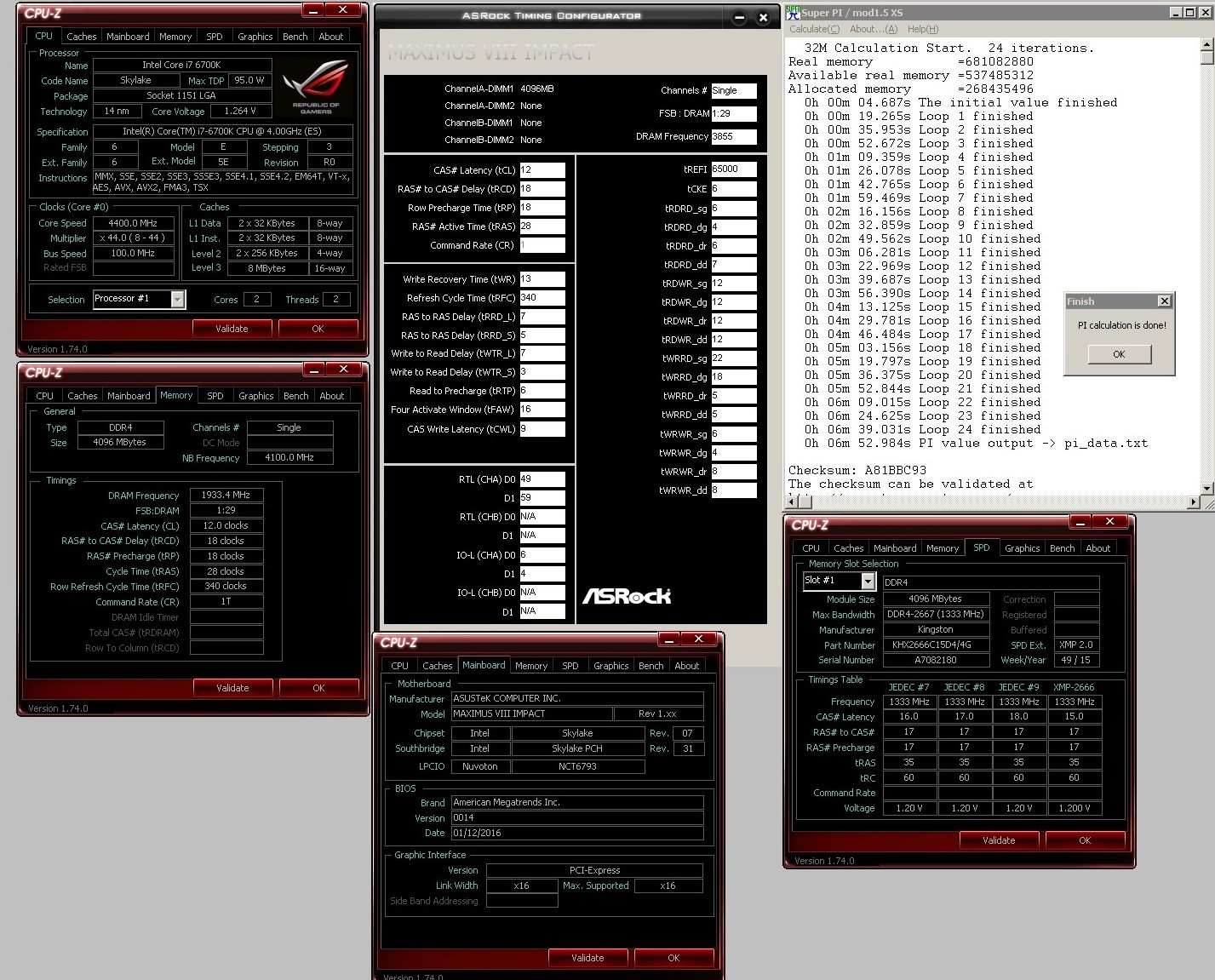Click the tREFI value field

734,169
